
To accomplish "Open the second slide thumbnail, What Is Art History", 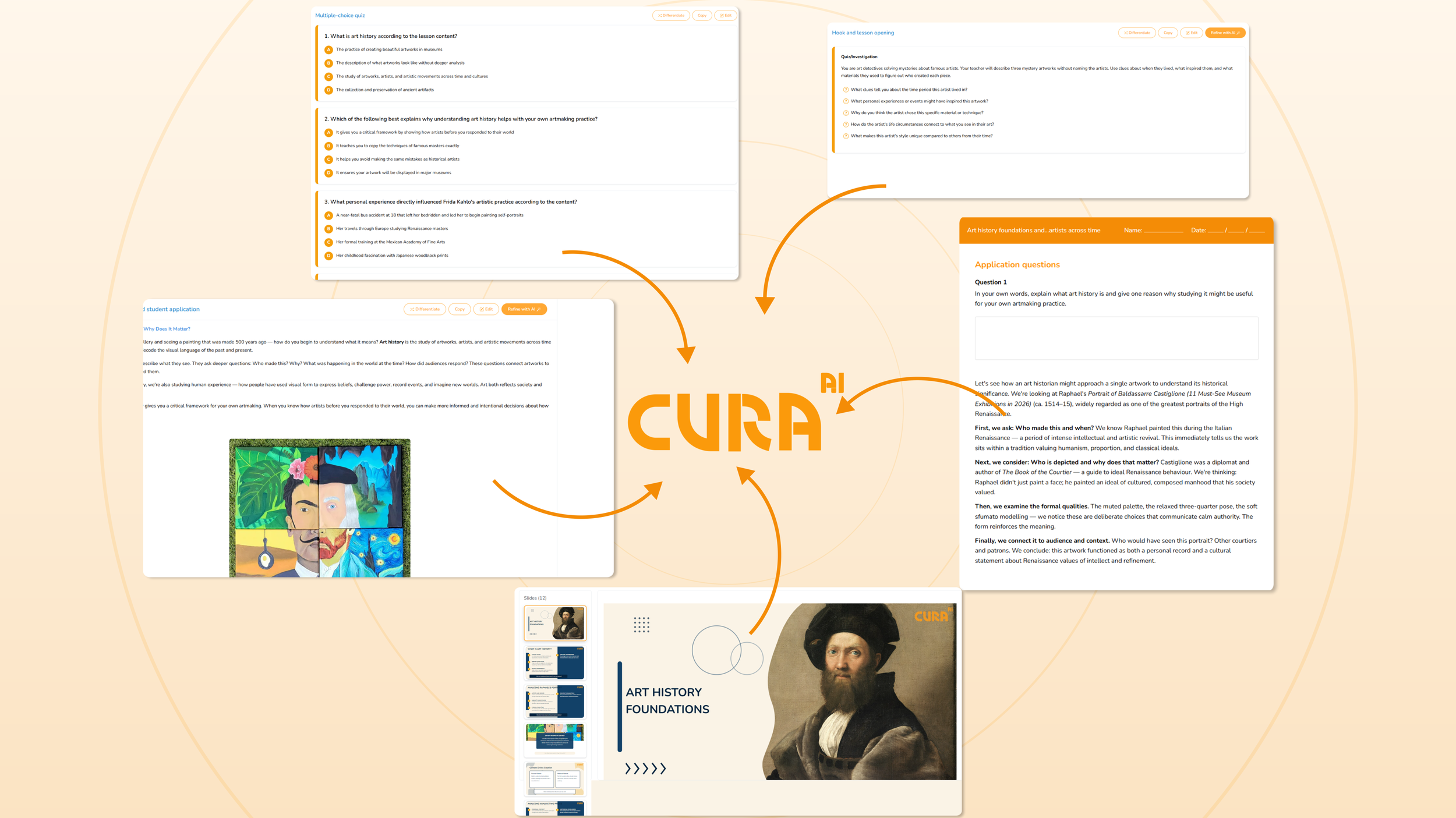I will click(x=554, y=663).
